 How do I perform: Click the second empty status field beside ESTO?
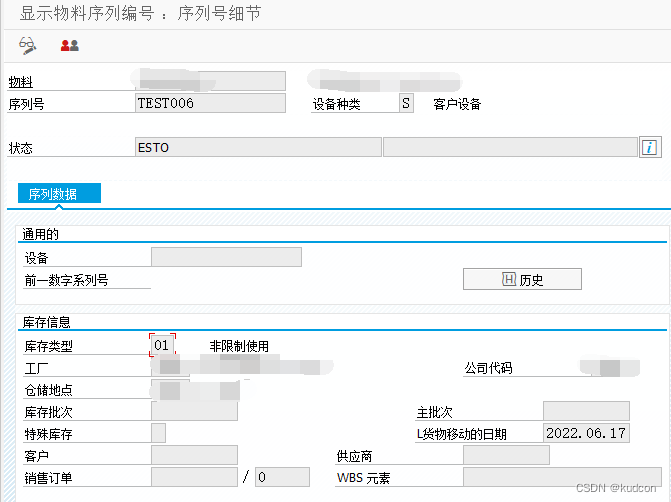(x=510, y=148)
